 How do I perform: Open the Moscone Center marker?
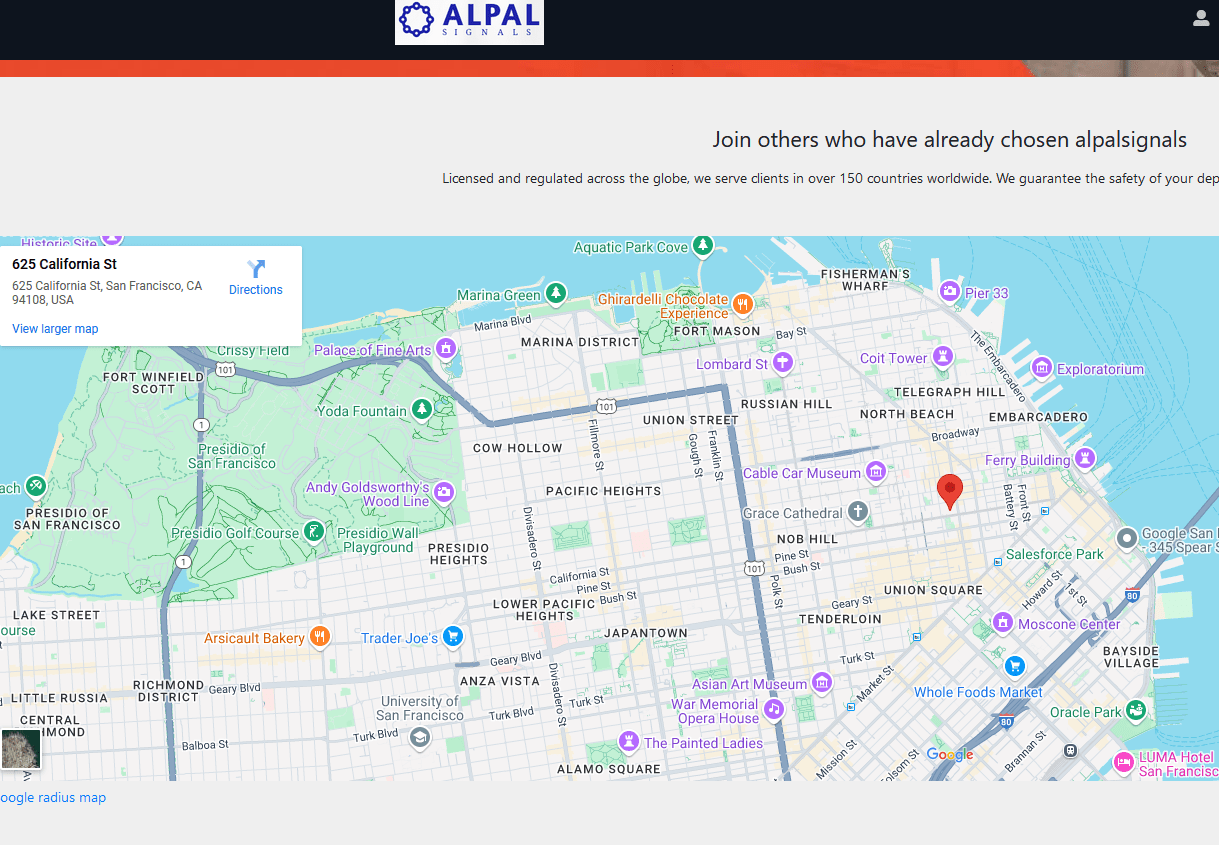[1003, 624]
